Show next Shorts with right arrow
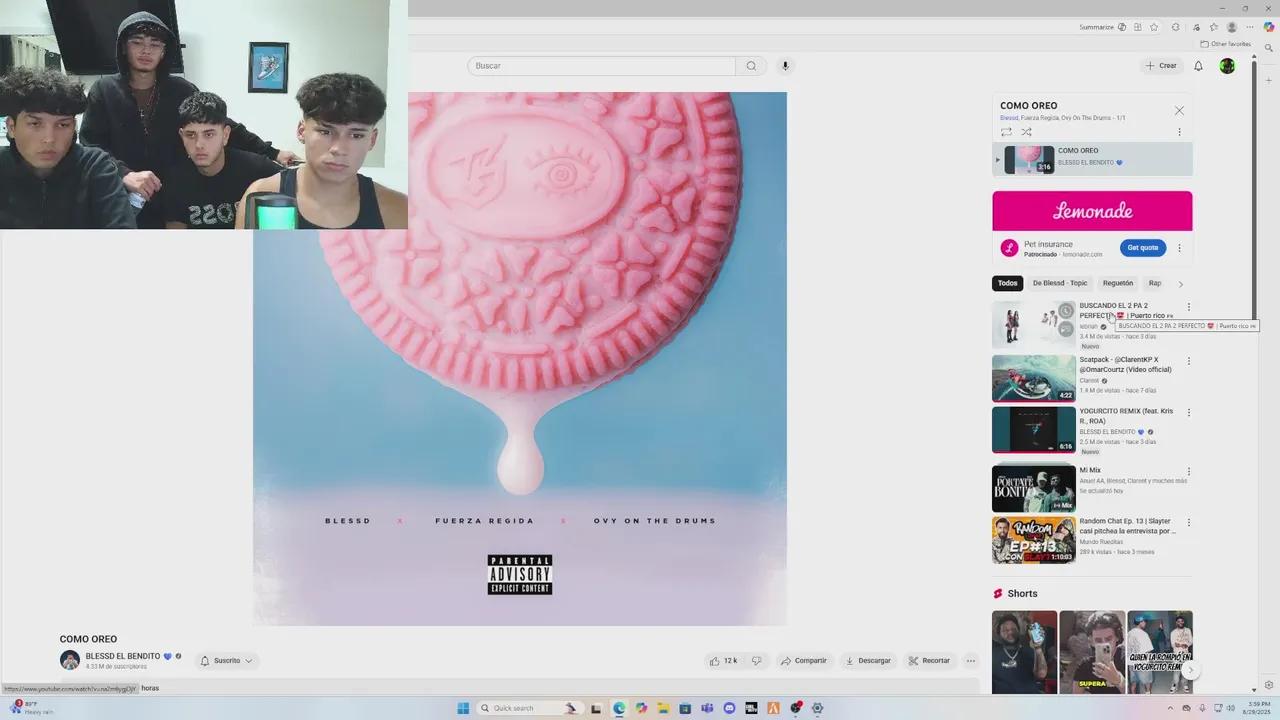 1189,671
